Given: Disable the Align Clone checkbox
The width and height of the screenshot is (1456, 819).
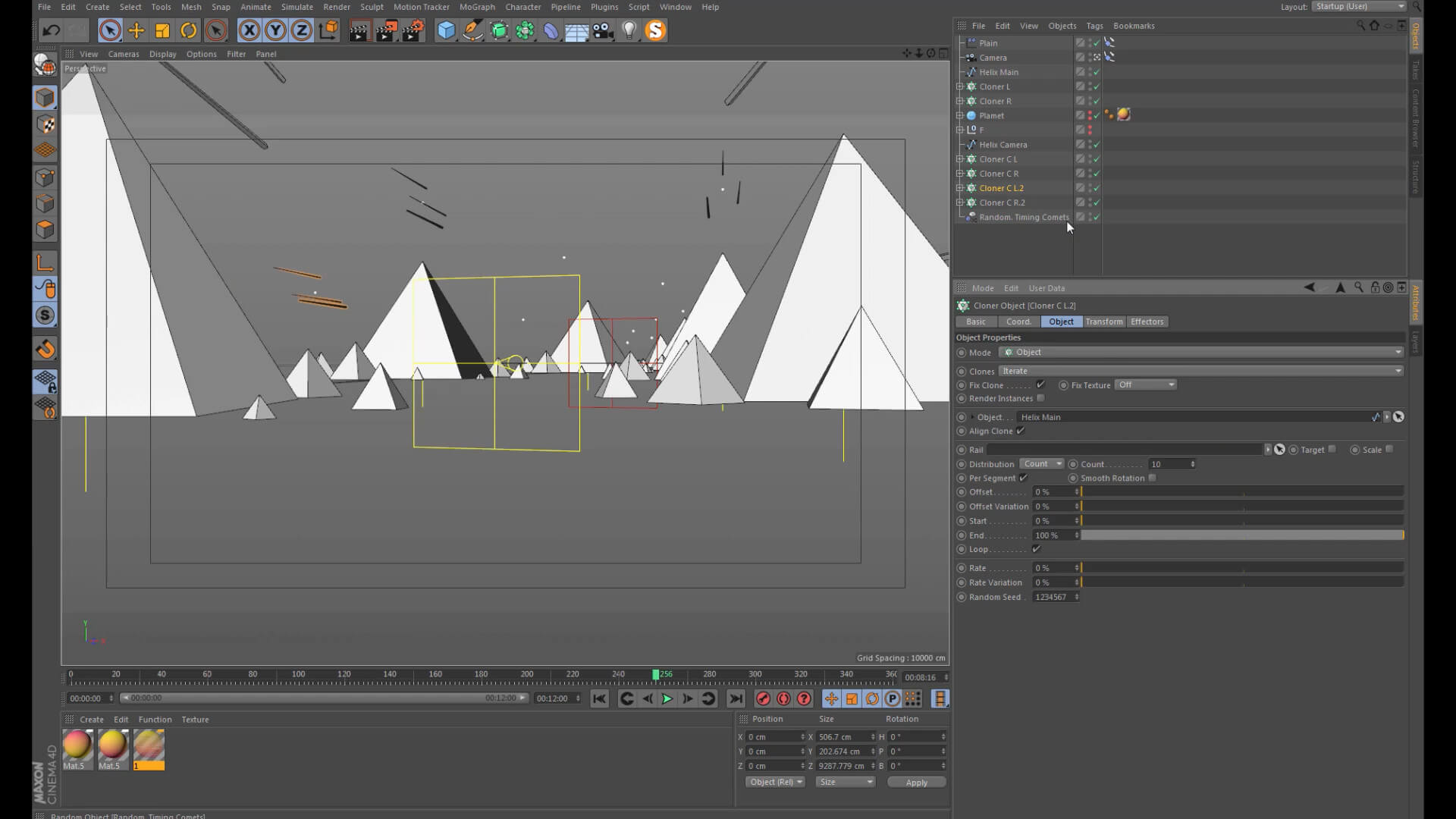Looking at the screenshot, I should click(x=1021, y=431).
